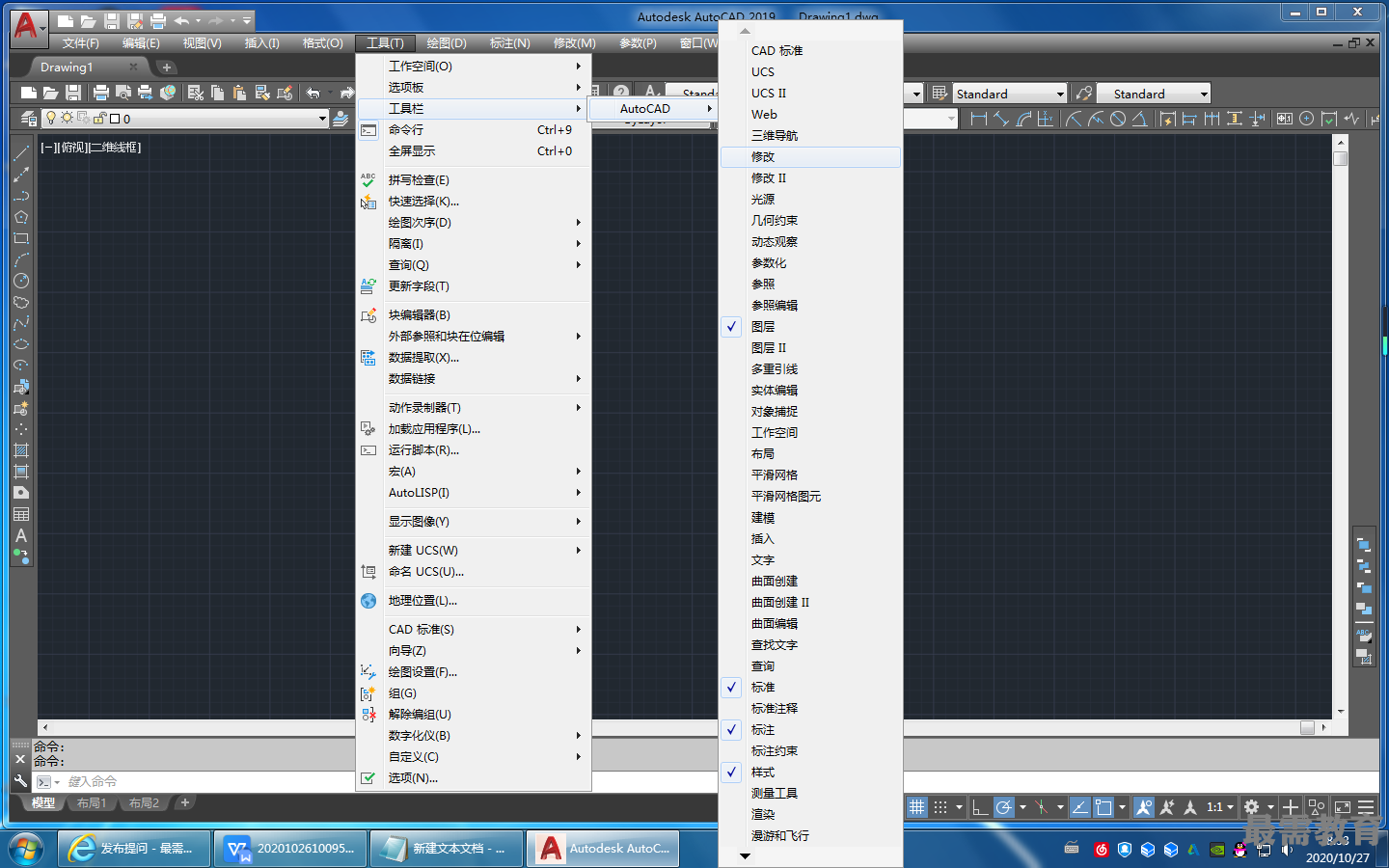Click the viewport label [-][俯视][二维线框]
Image resolution: width=1389 pixels, height=868 pixels.
tap(91, 148)
